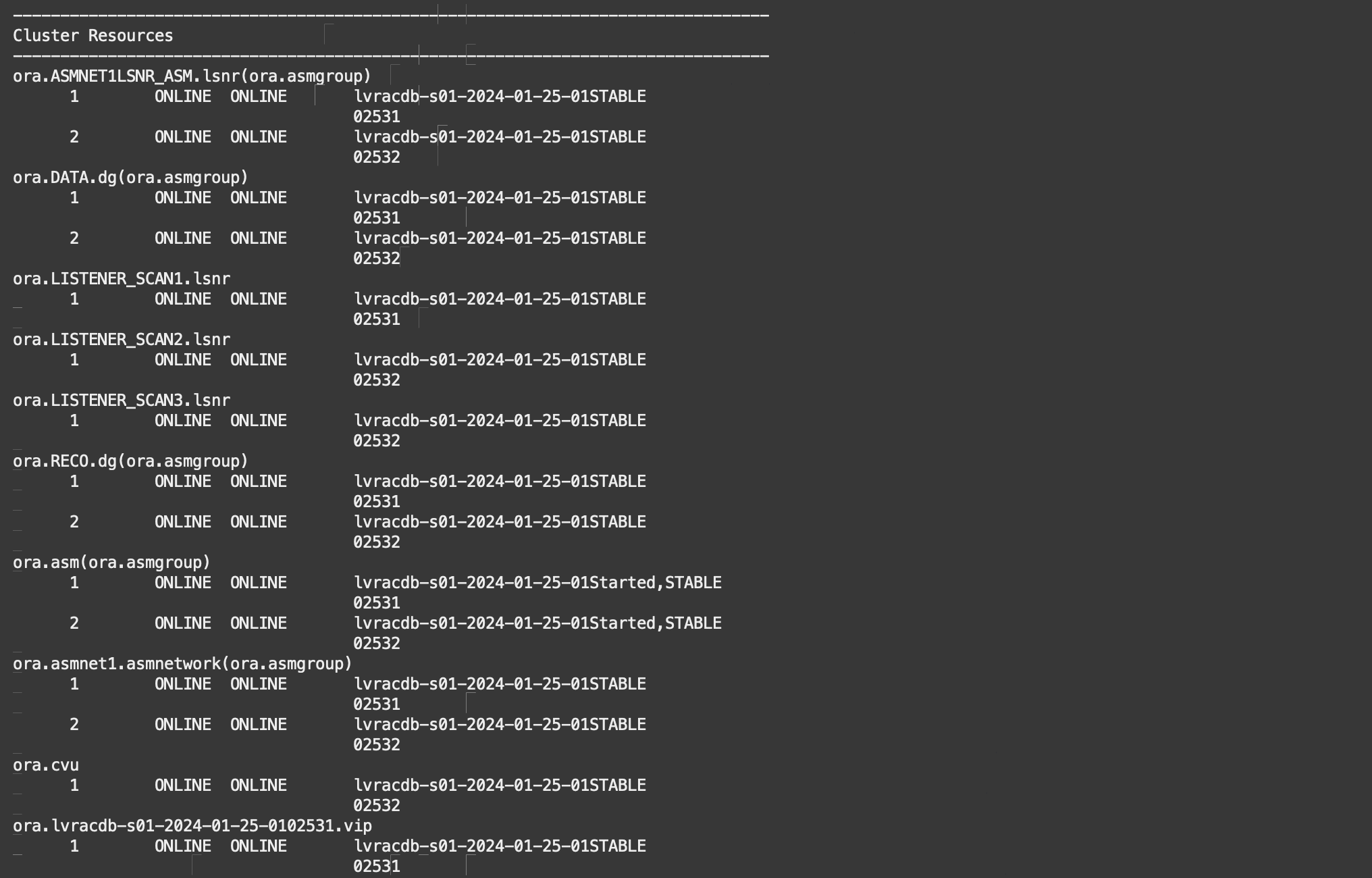Viewport: 1372px width, 878px height.
Task: Click the ora.asm(ora.asmgroup) resource name
Action: (111, 563)
